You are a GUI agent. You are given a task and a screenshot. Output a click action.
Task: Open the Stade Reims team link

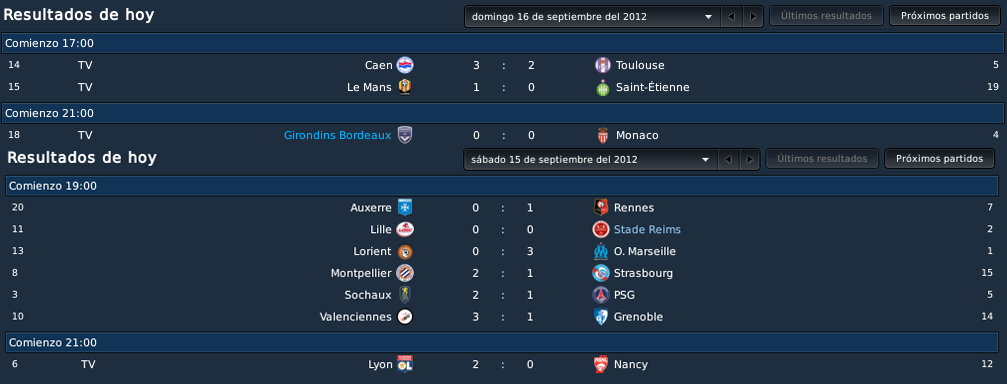[x=647, y=229]
